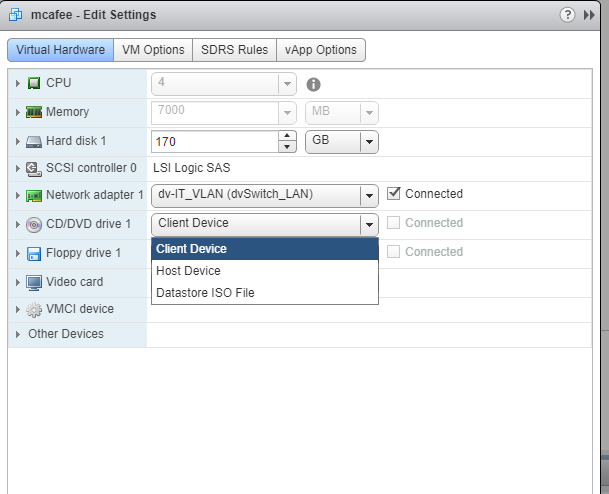
Task: Click the LSI Logic SAS text
Action: point(191,168)
